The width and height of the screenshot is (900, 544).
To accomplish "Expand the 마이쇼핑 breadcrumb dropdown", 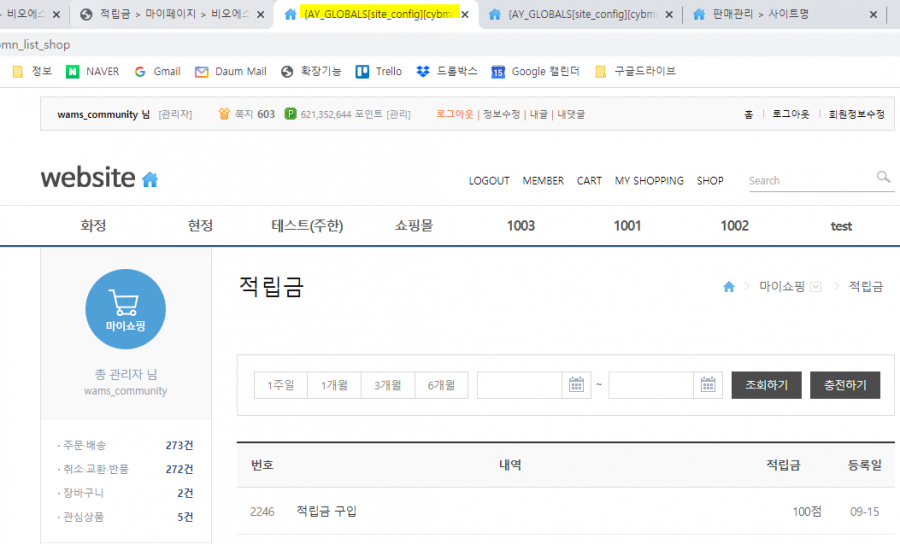I will (815, 287).
